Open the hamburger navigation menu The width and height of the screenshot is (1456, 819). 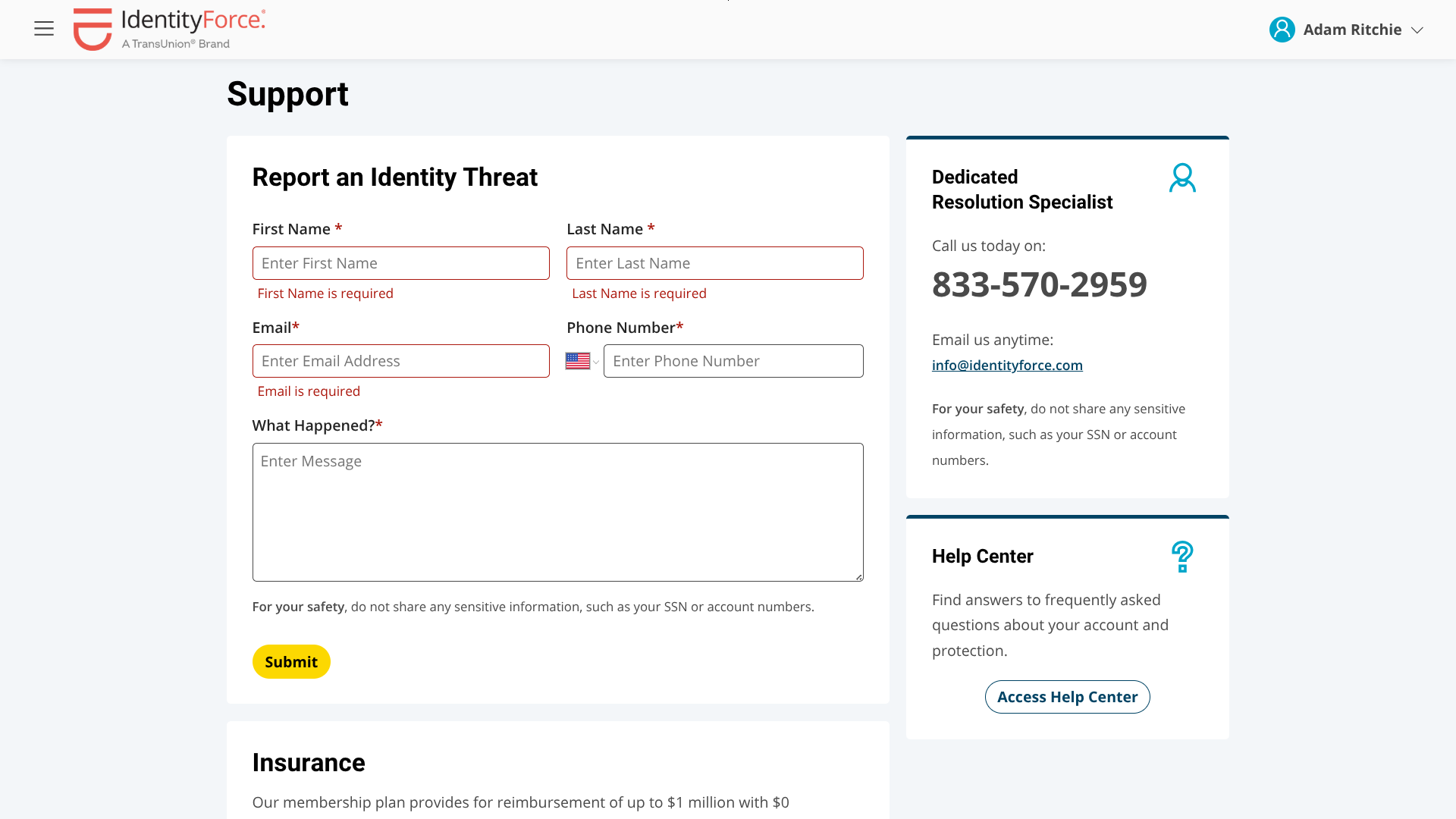point(44,29)
